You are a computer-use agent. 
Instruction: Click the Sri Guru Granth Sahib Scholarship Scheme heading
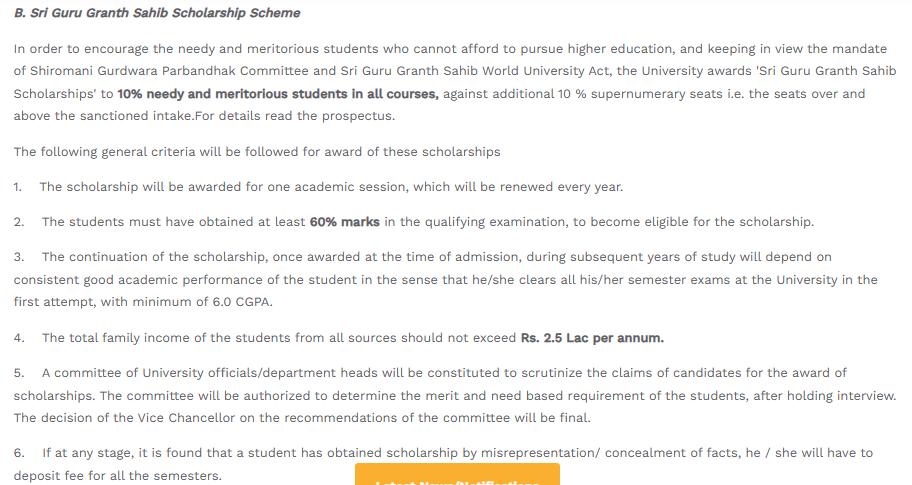point(156,13)
